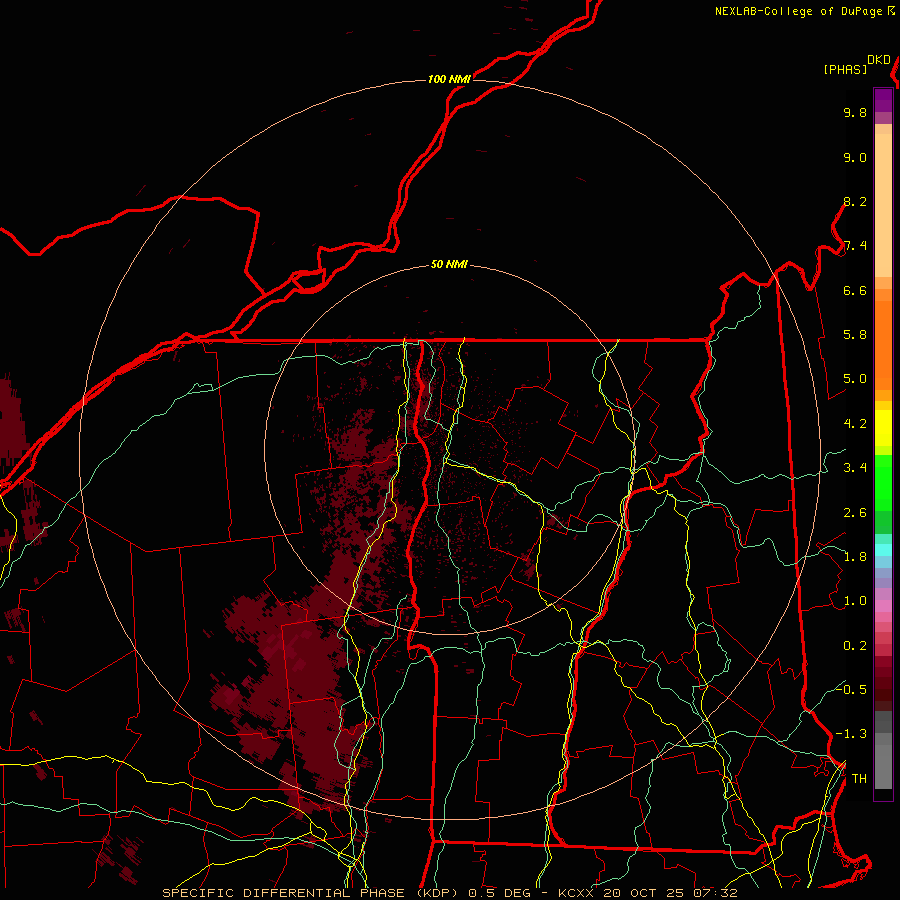Click the 4.2 value on the color scale

pos(855,424)
